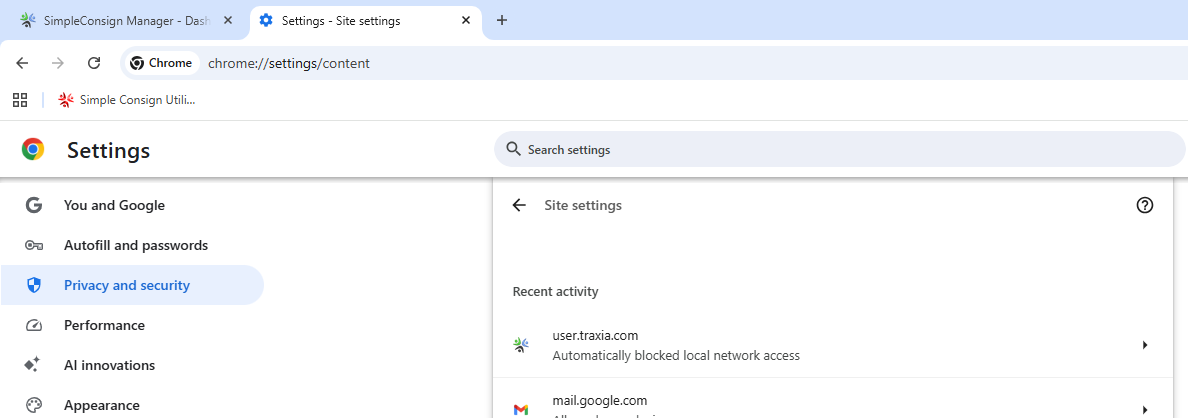Click the Chrome site info chip

(x=161, y=63)
